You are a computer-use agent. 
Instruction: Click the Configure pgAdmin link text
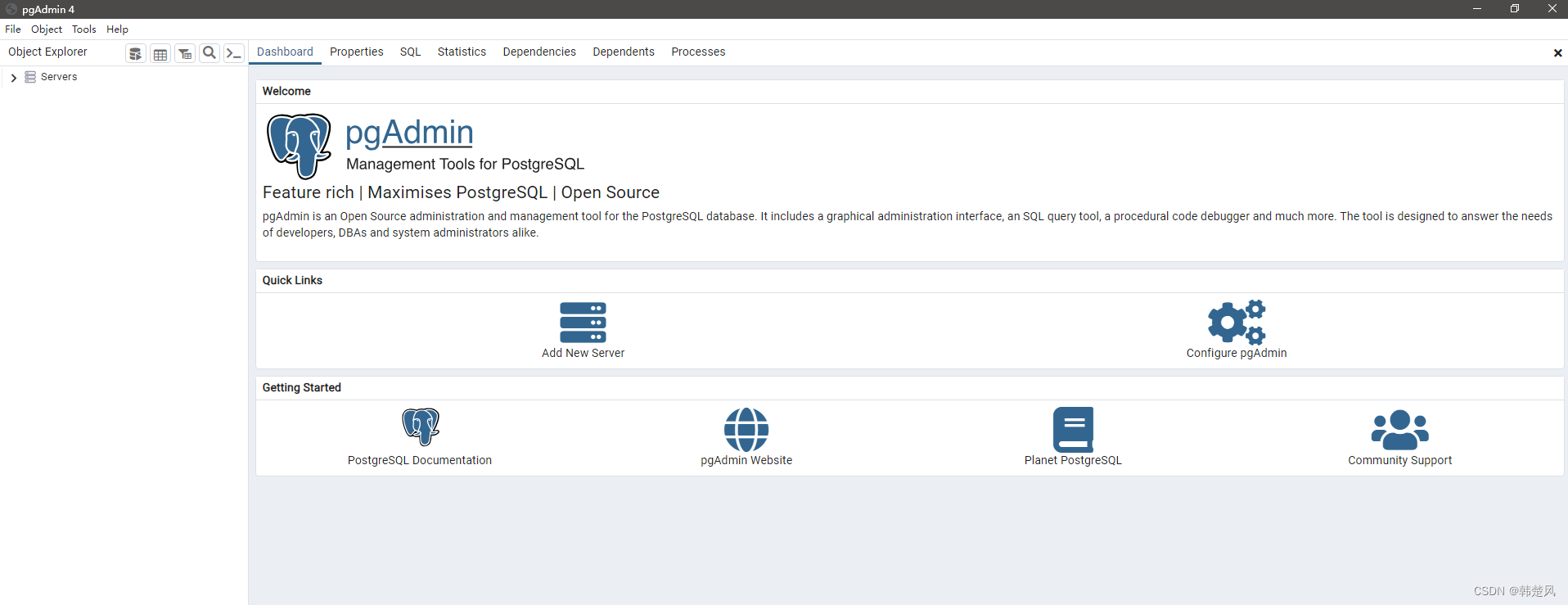click(1237, 353)
